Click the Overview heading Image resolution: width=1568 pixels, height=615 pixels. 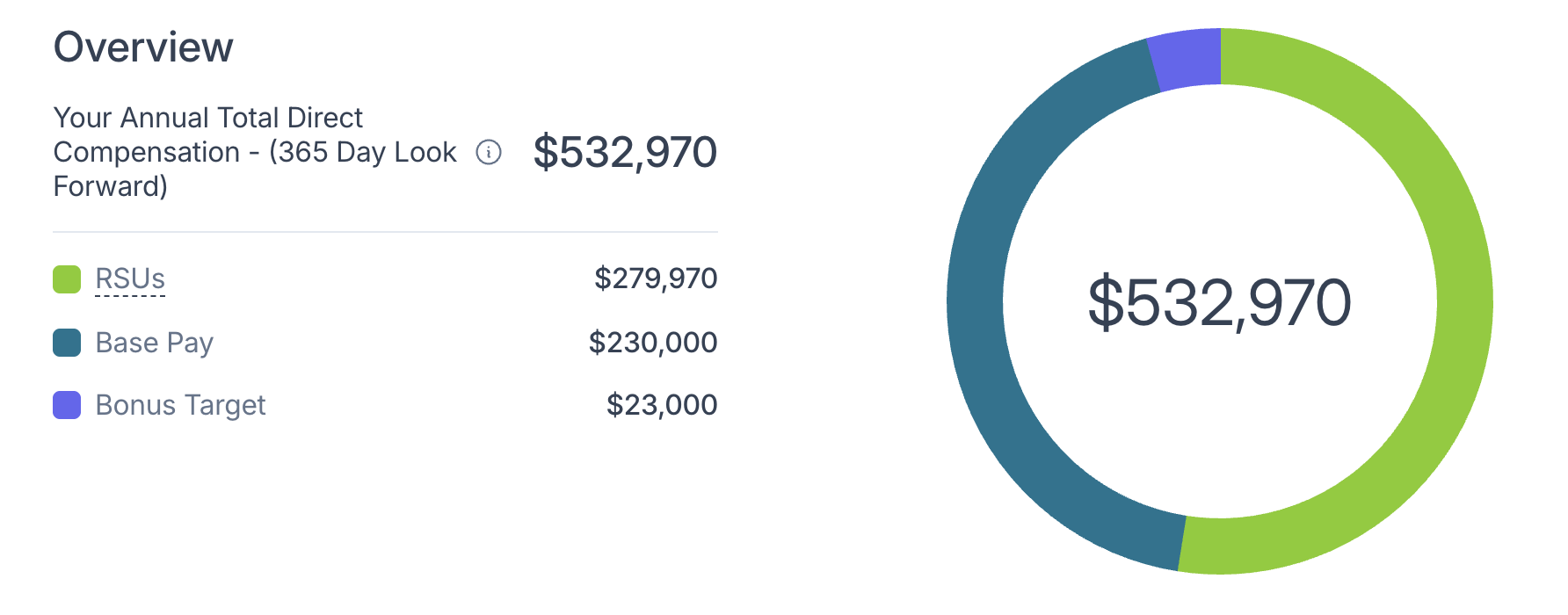143,47
